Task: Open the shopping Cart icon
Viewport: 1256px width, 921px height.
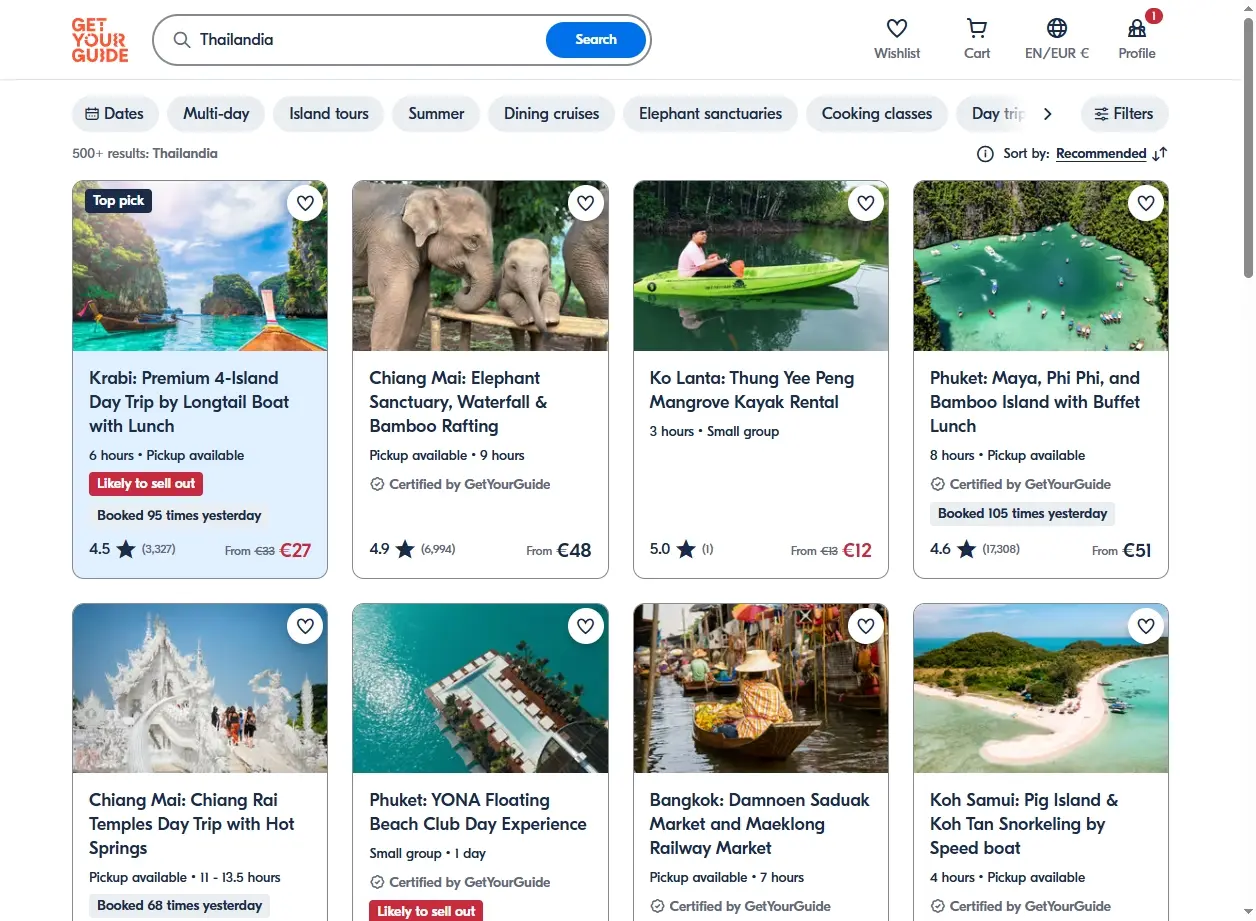Action: pos(977,28)
